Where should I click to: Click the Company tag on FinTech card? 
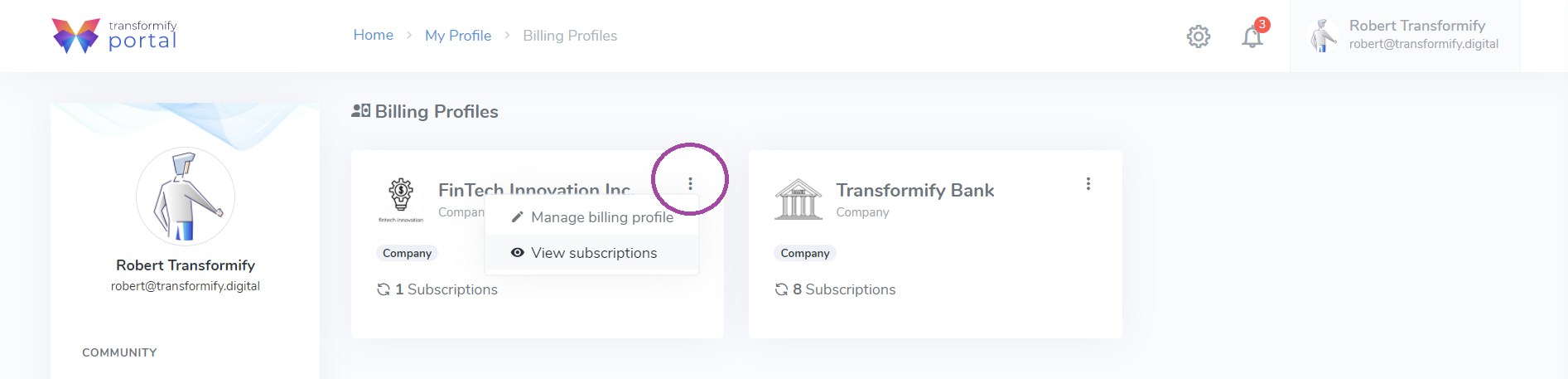(x=408, y=253)
